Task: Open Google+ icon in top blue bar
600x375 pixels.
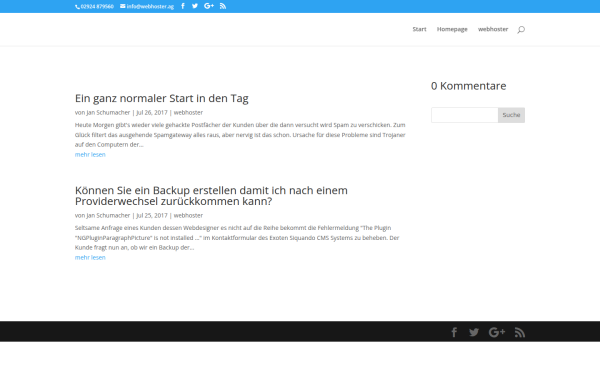Action: 209,6
